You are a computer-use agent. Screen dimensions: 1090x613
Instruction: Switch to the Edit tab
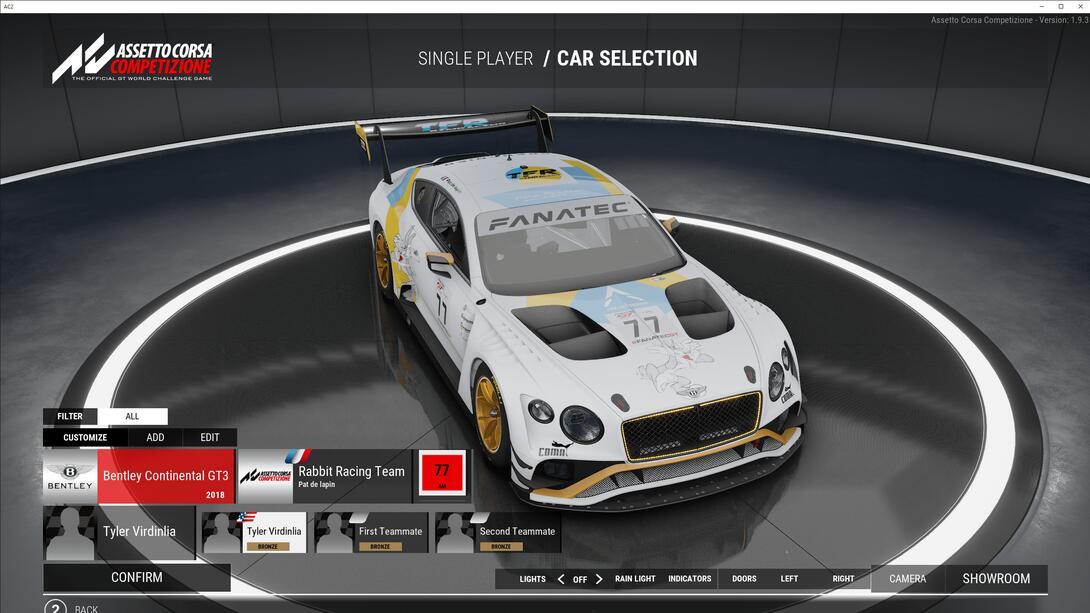pyautogui.click(x=210, y=437)
